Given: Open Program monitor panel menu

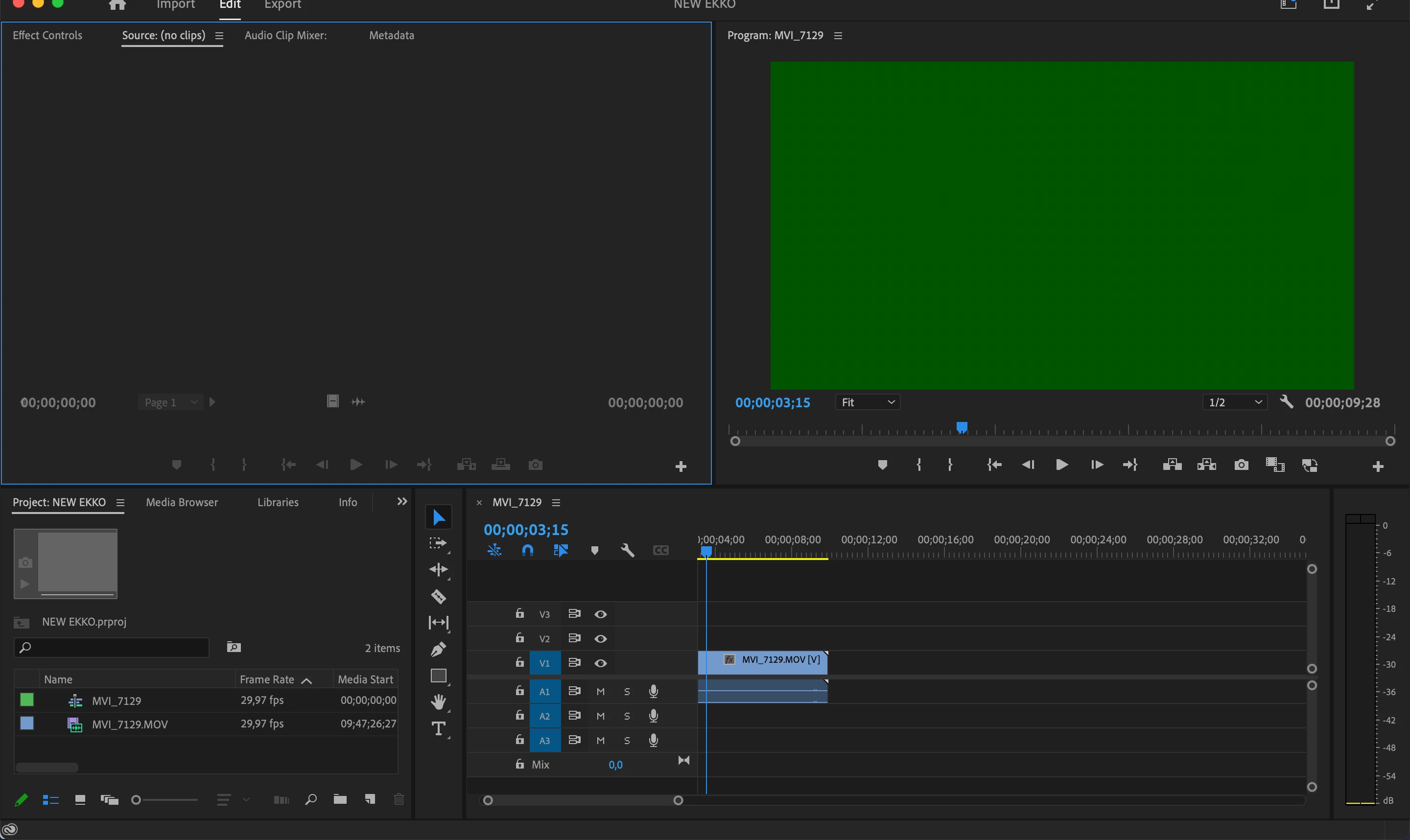Looking at the screenshot, I should (x=838, y=36).
